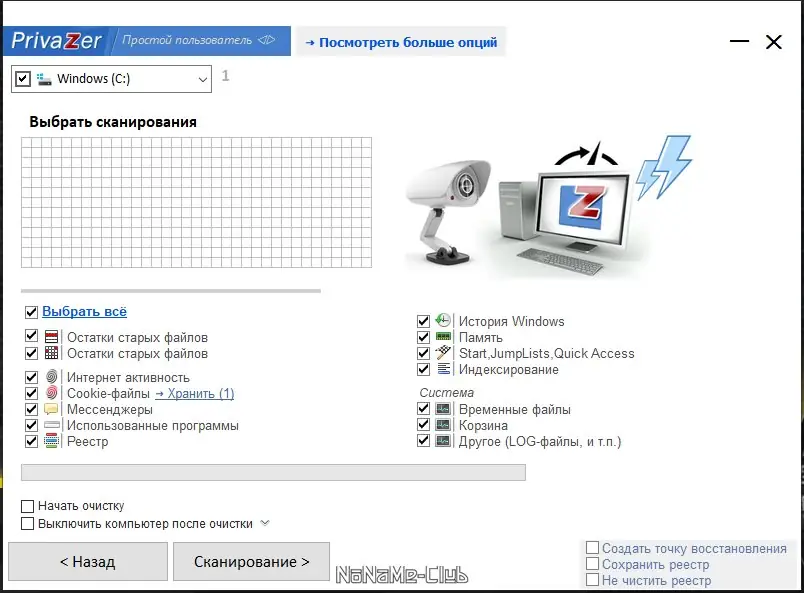Click the History Windows clock icon
The height and width of the screenshot is (593, 804).
pyautogui.click(x=443, y=321)
